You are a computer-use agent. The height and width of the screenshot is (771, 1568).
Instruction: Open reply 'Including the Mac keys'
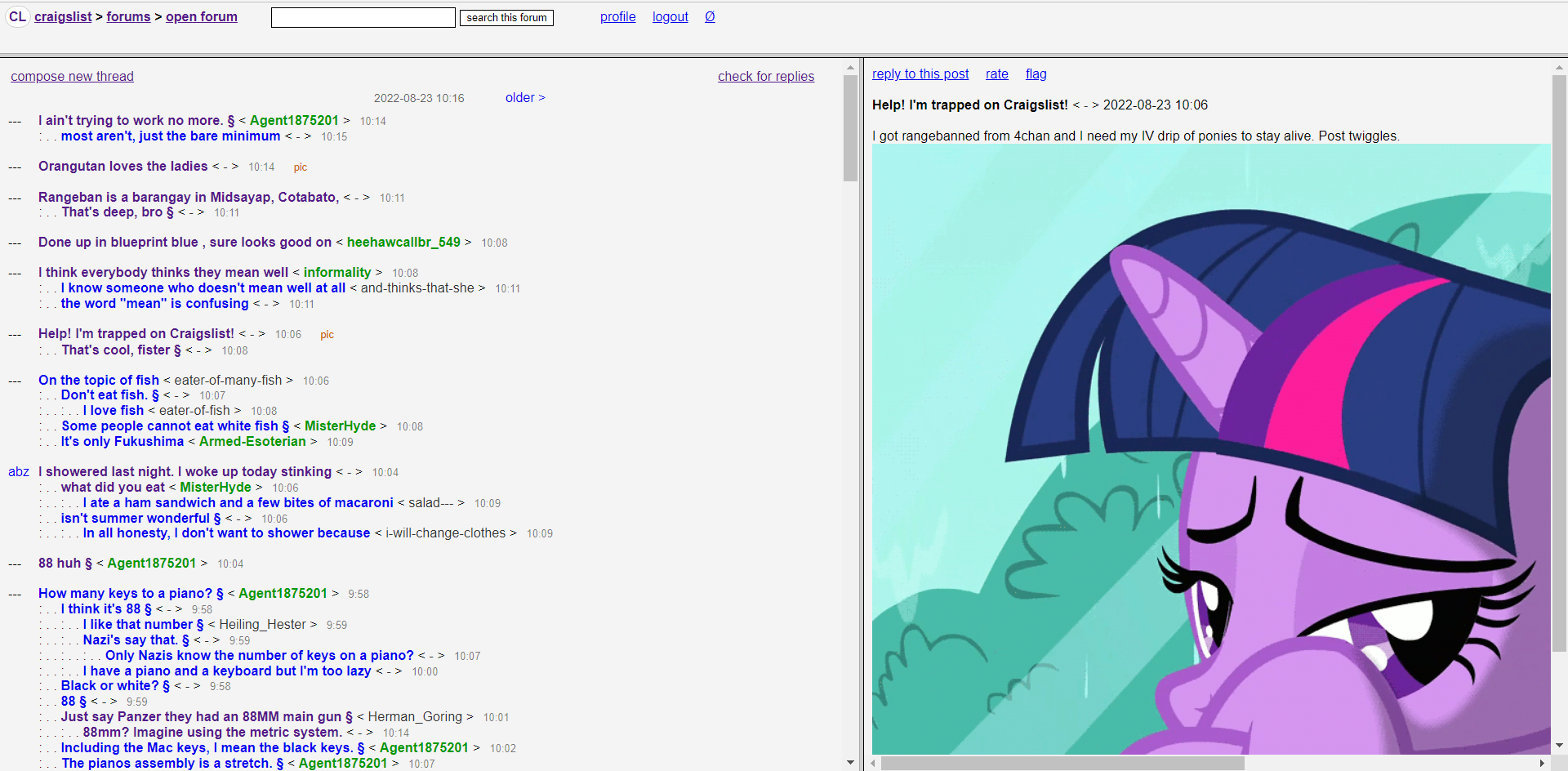click(x=213, y=747)
